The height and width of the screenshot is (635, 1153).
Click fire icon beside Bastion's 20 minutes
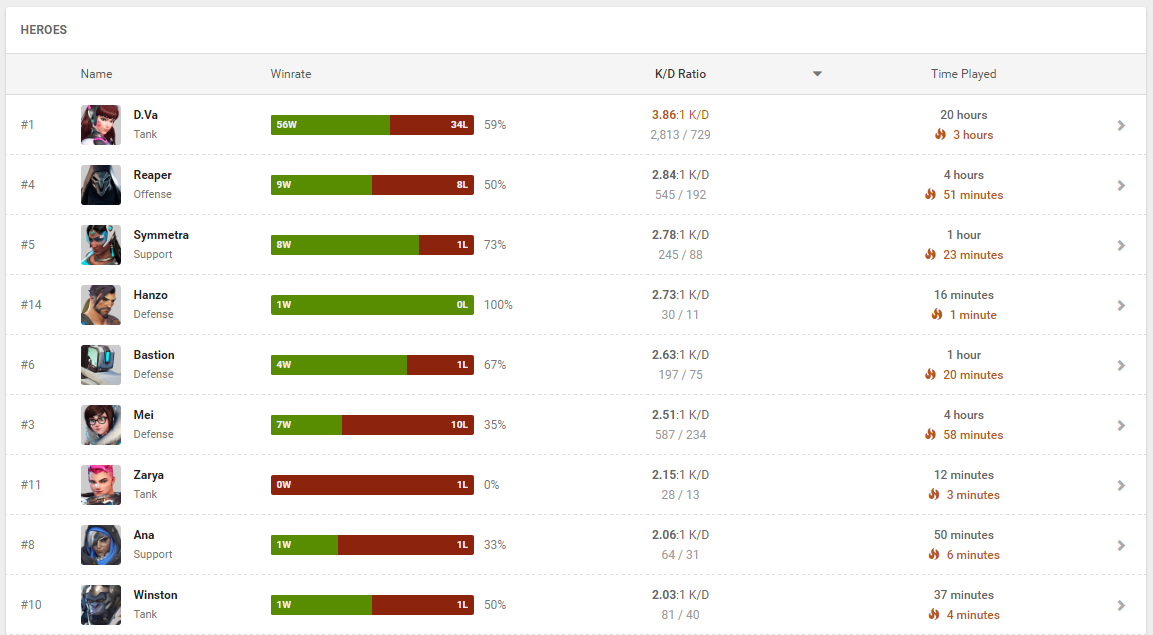coord(931,375)
